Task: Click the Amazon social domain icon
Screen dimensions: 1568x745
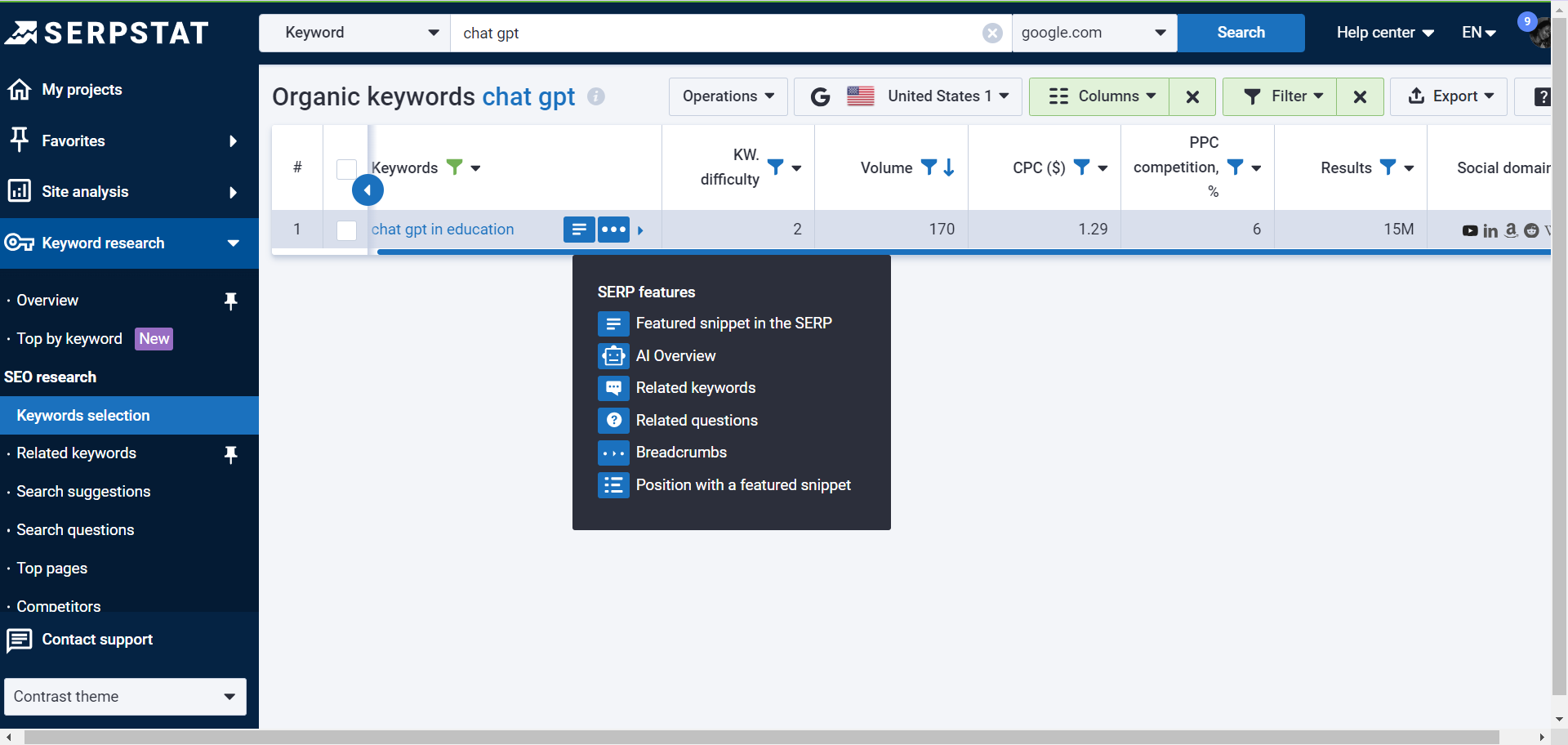Action: pos(1512,231)
